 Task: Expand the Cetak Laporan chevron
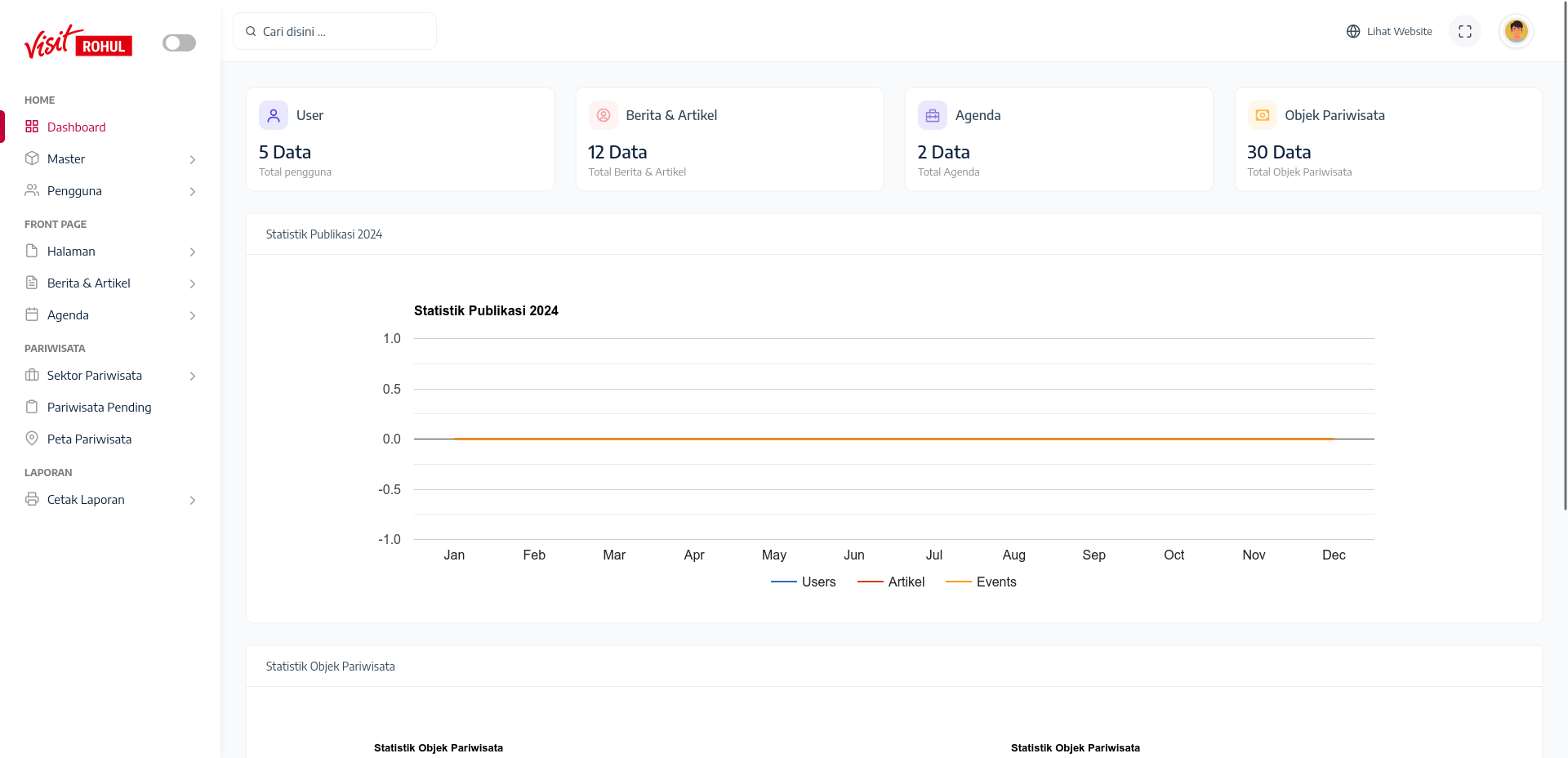point(193,500)
